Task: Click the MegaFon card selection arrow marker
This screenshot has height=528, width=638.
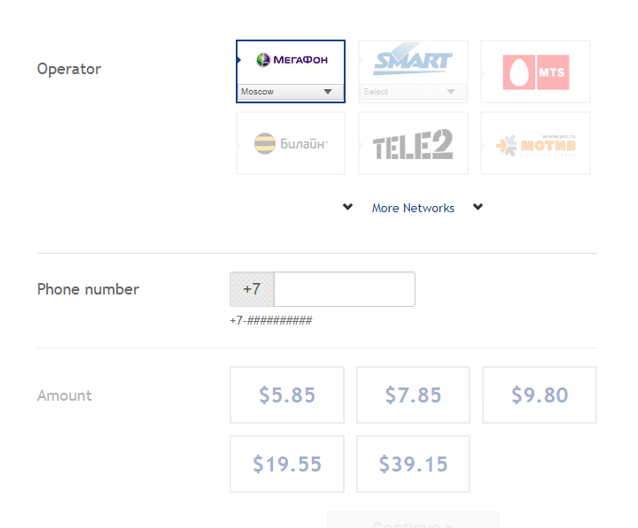Action: tap(239, 60)
